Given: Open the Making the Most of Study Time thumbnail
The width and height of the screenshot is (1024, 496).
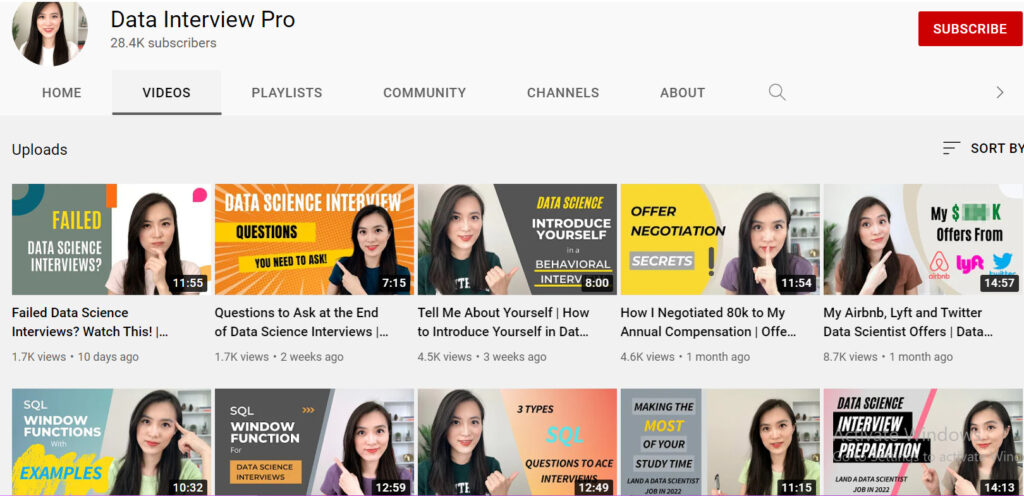Looking at the screenshot, I should coord(720,442).
